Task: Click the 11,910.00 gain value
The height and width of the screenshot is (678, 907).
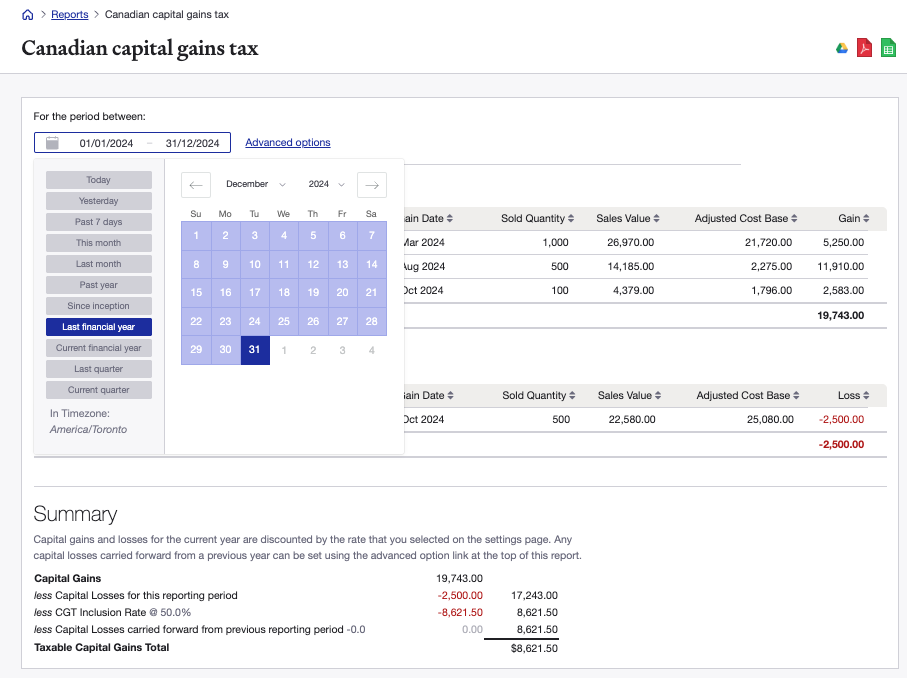Action: pos(840,267)
